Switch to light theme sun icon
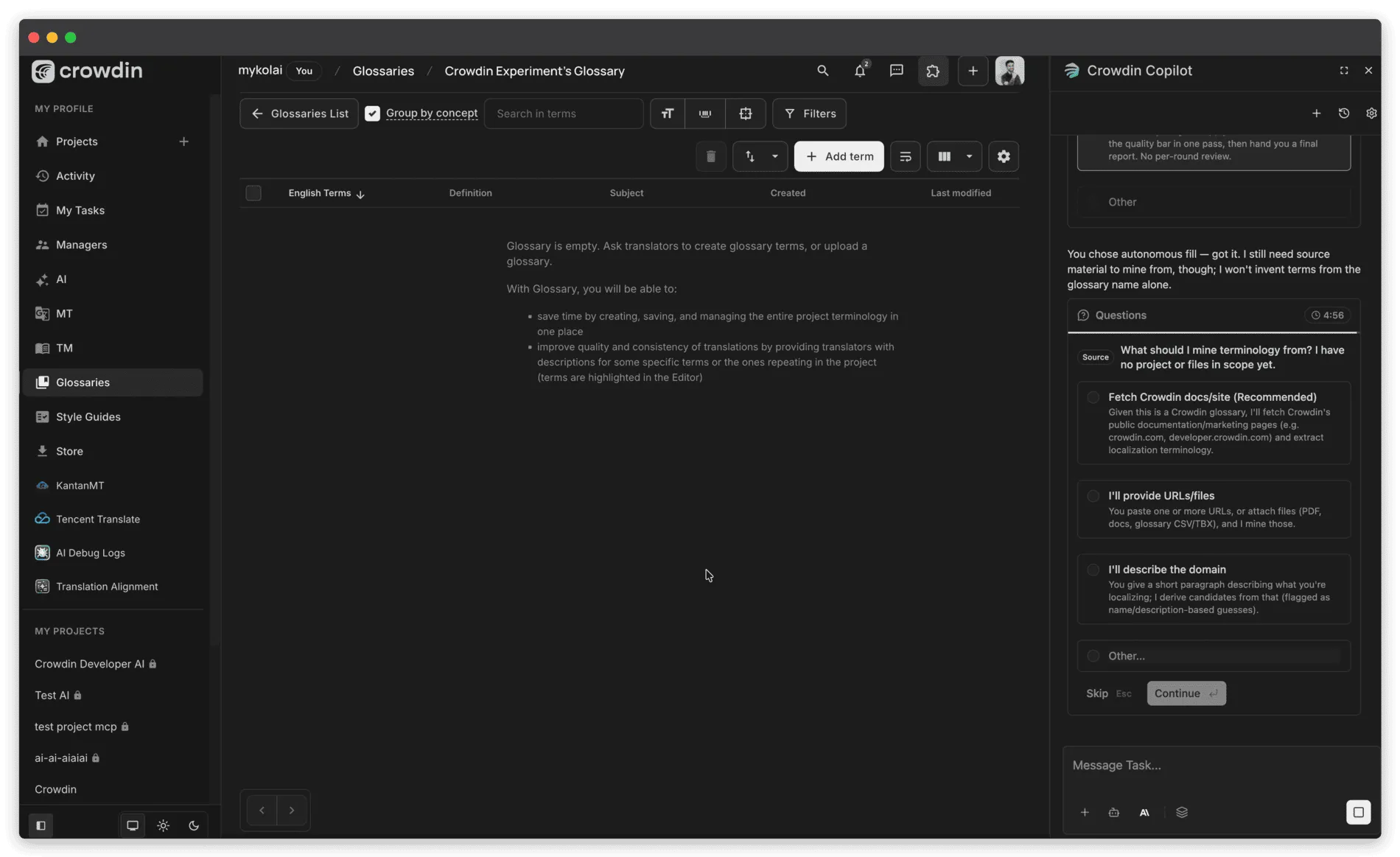The height and width of the screenshot is (857, 1400). coord(164,825)
